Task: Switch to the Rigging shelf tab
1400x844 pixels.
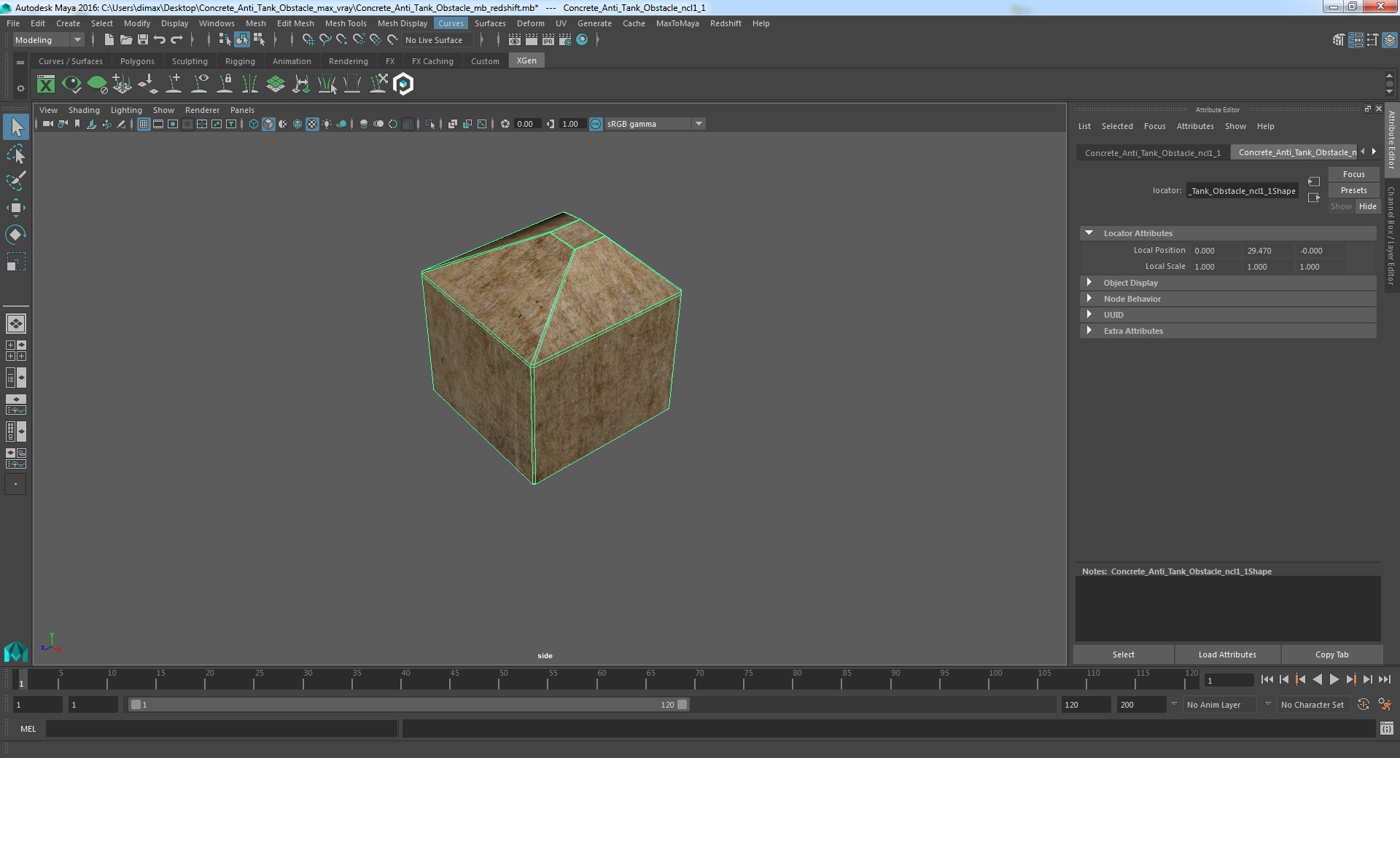Action: tap(240, 61)
